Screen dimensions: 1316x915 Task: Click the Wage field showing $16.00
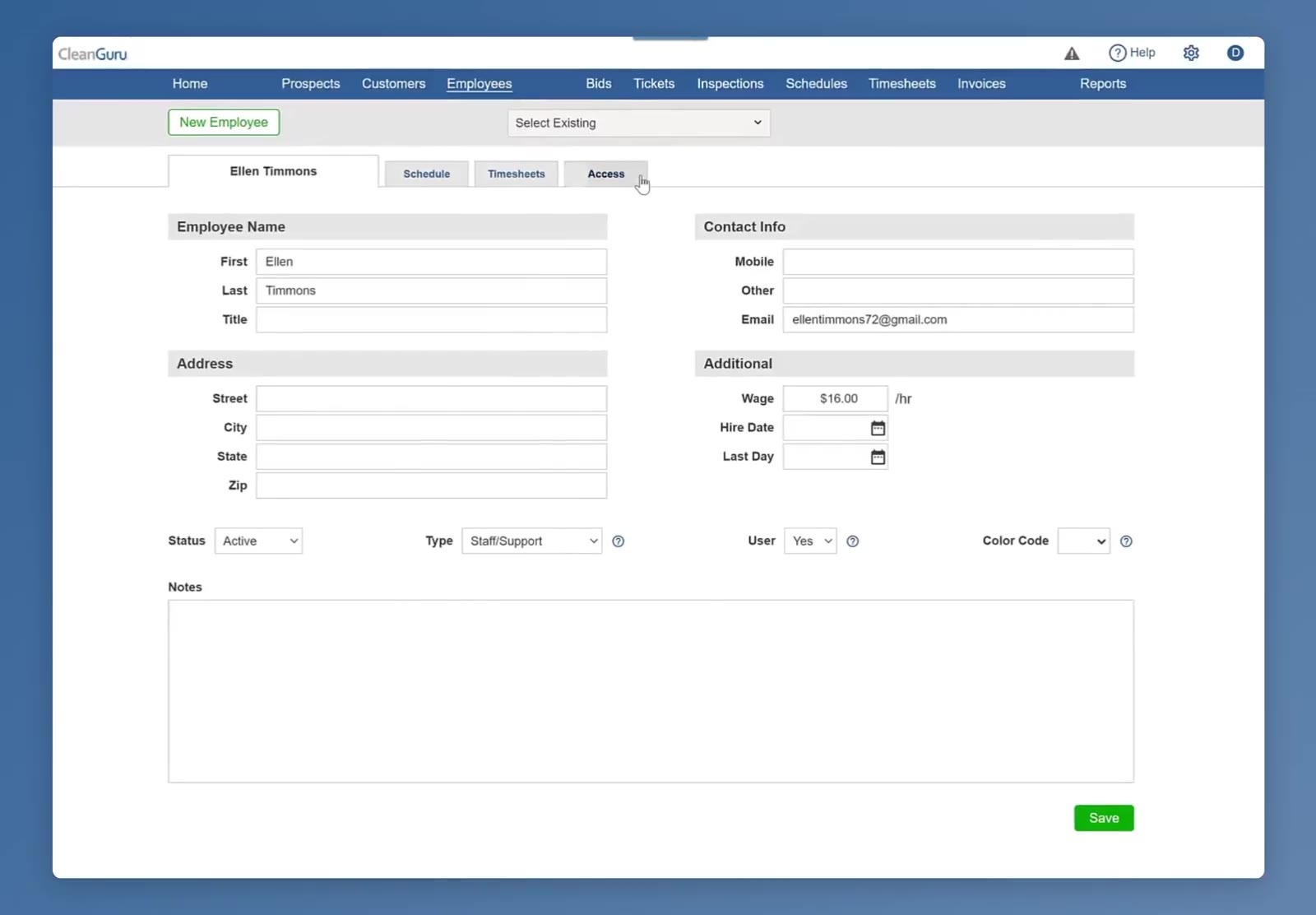coord(835,398)
